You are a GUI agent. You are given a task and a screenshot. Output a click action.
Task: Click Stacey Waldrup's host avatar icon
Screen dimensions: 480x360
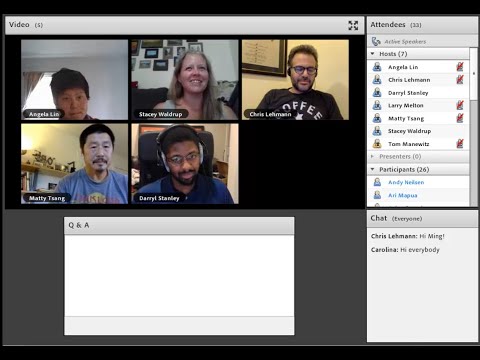[x=377, y=131]
